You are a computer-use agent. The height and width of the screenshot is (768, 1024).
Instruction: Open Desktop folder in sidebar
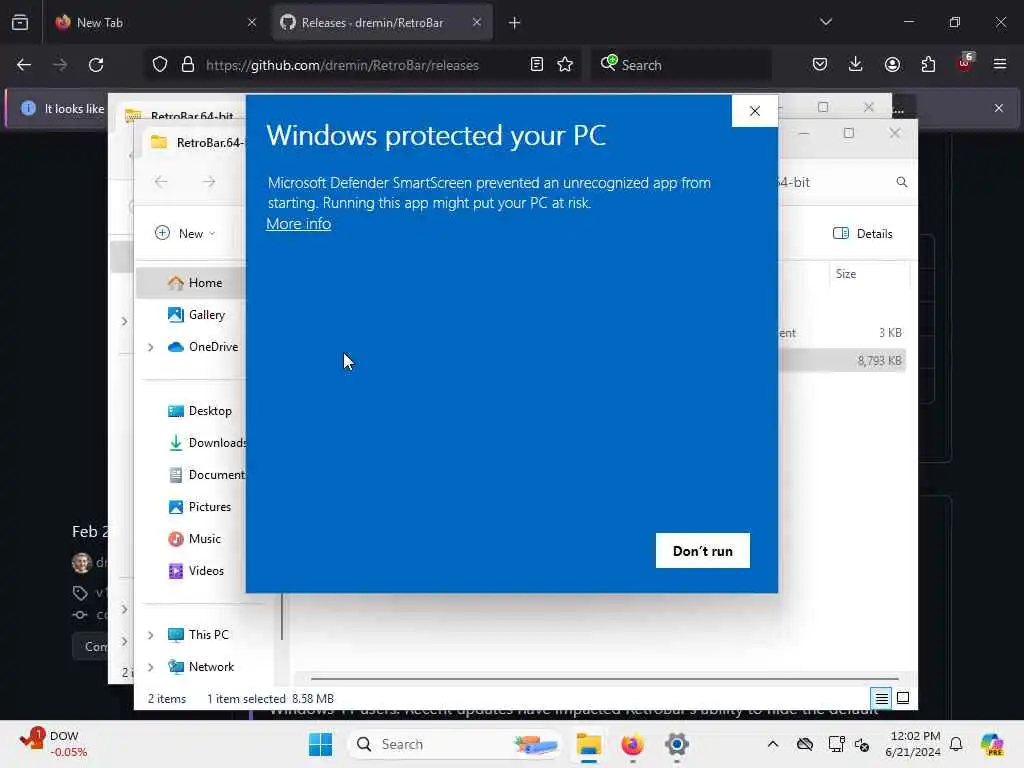click(199, 411)
